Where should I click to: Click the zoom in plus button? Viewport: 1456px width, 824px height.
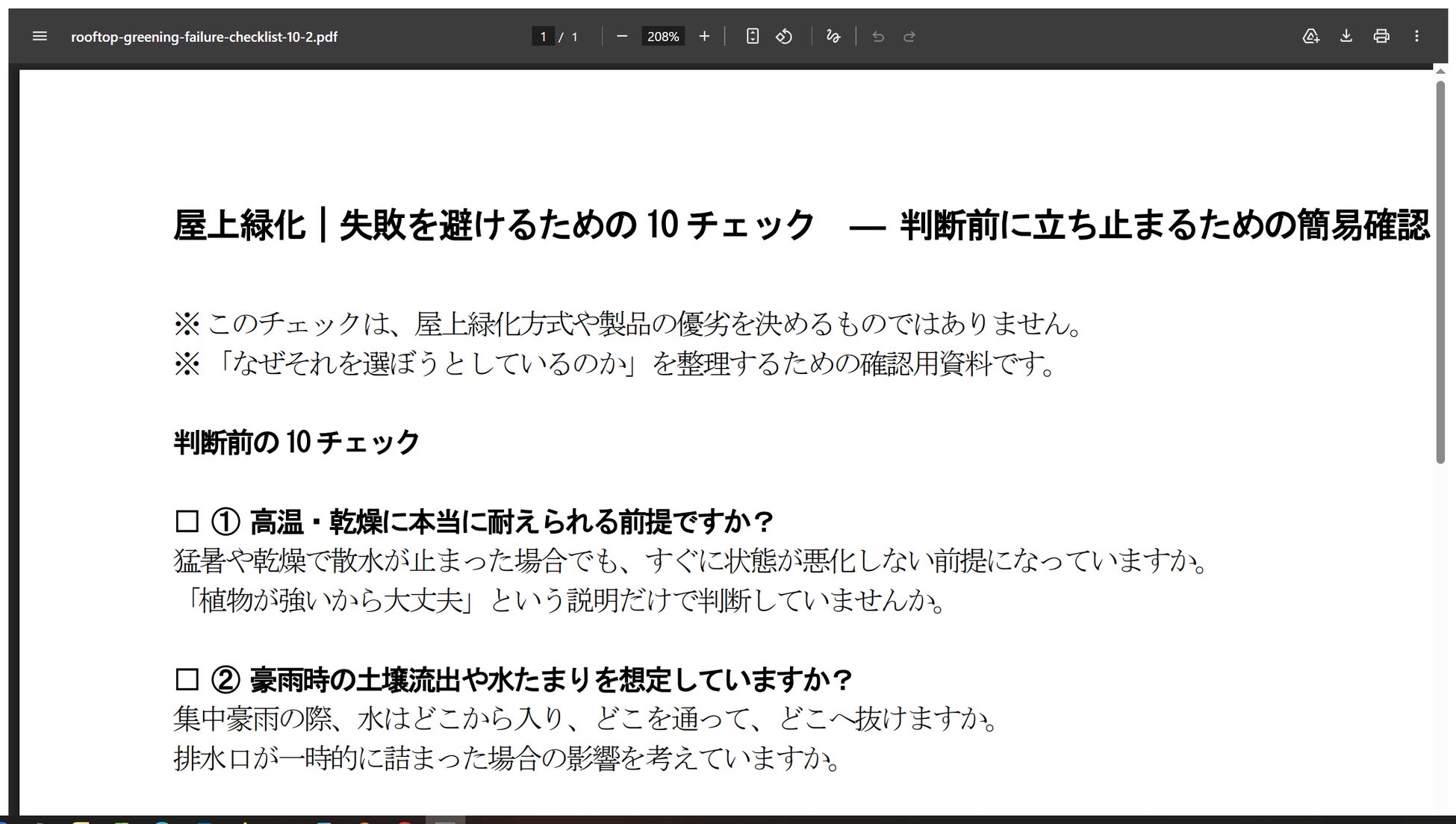[x=704, y=37]
